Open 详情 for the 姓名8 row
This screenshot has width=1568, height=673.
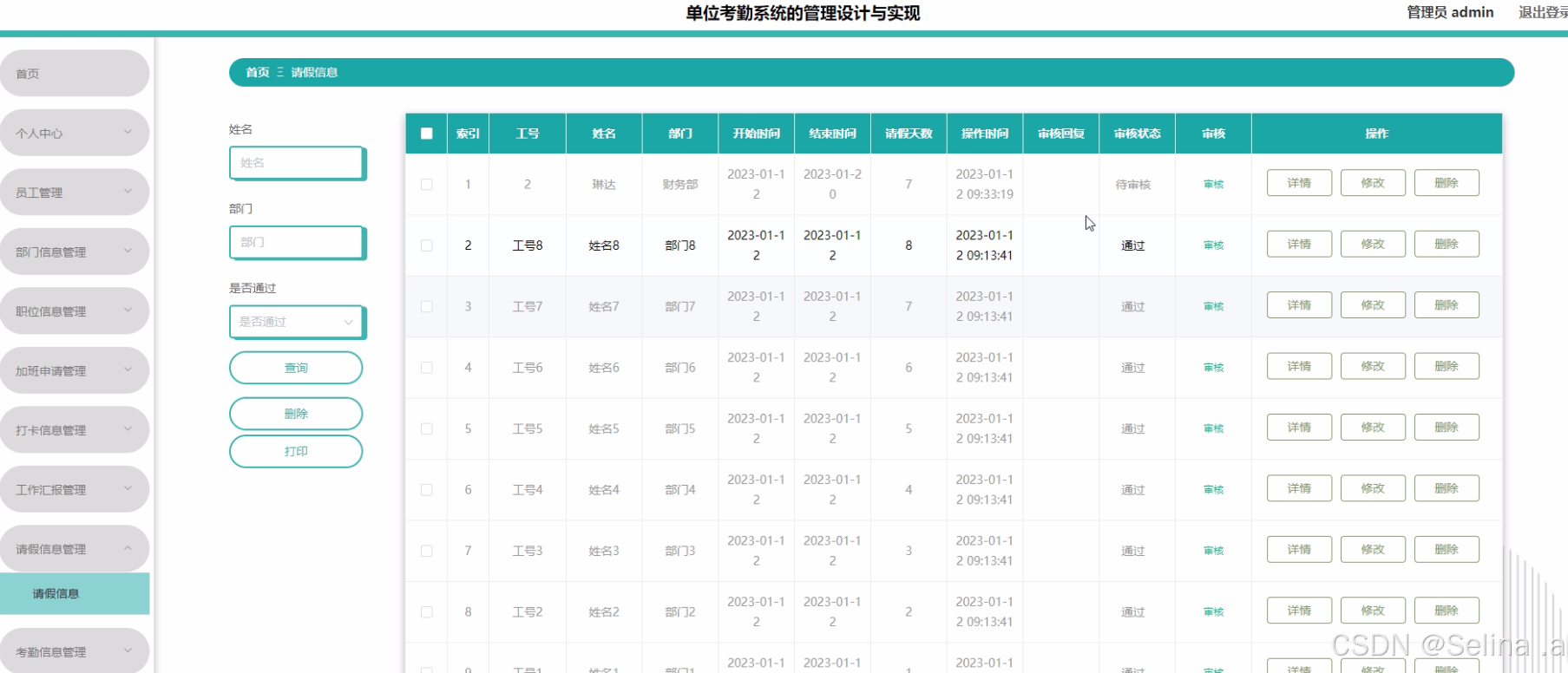tap(1299, 245)
